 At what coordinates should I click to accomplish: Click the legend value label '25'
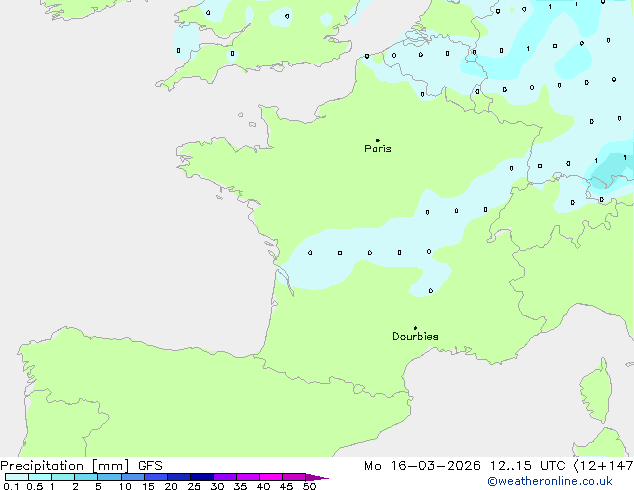point(194,486)
